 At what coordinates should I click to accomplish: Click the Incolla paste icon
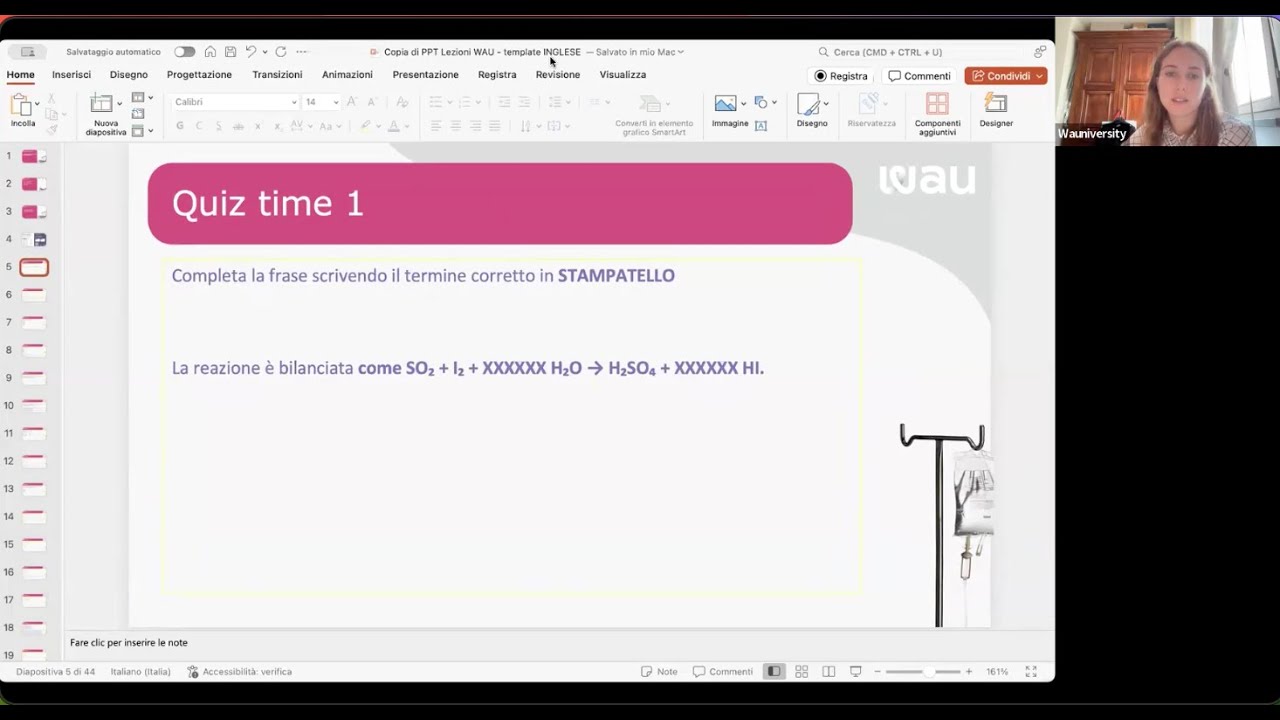coord(21,104)
